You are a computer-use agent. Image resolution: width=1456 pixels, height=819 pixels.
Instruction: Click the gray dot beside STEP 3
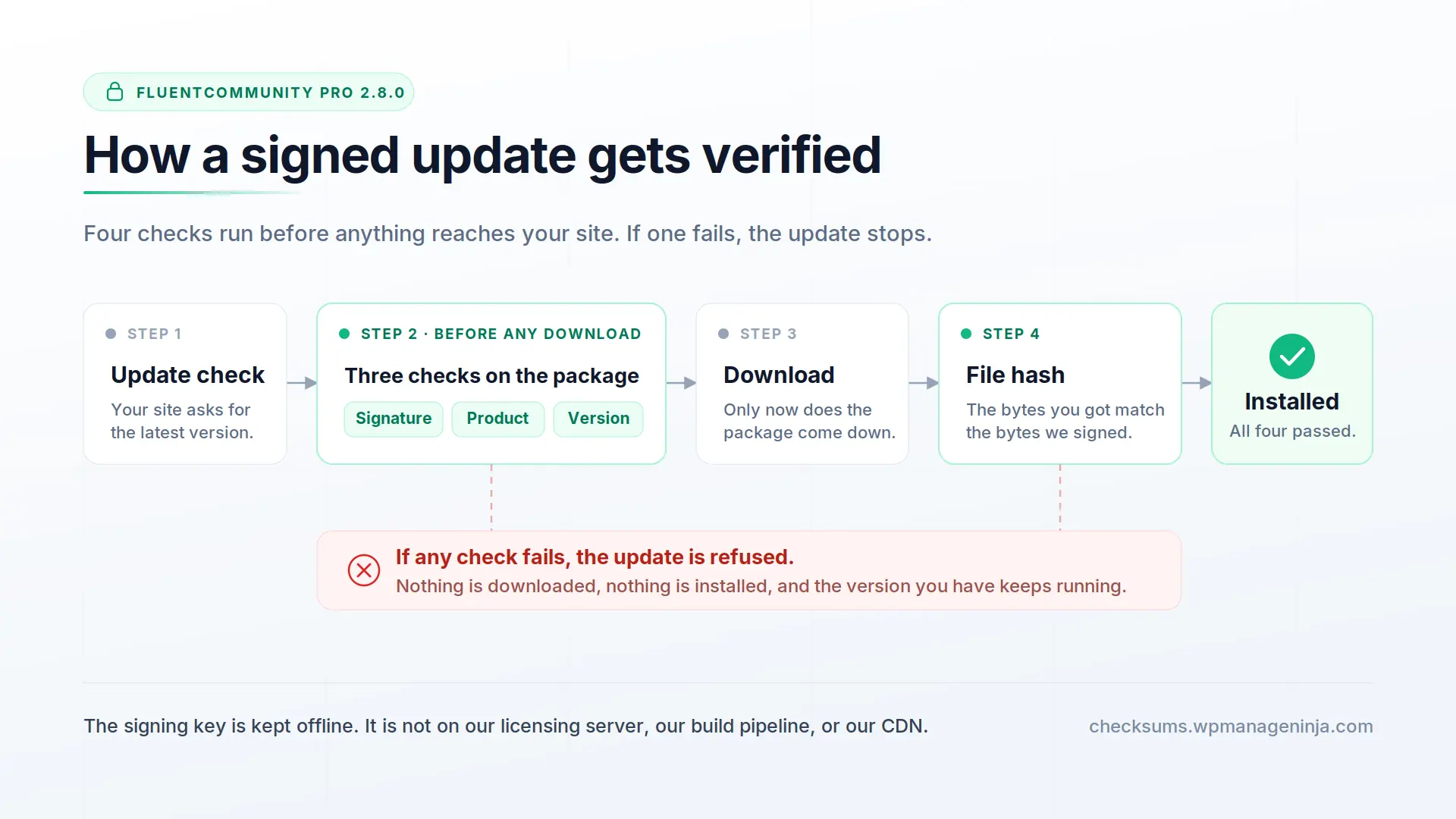coord(723,334)
